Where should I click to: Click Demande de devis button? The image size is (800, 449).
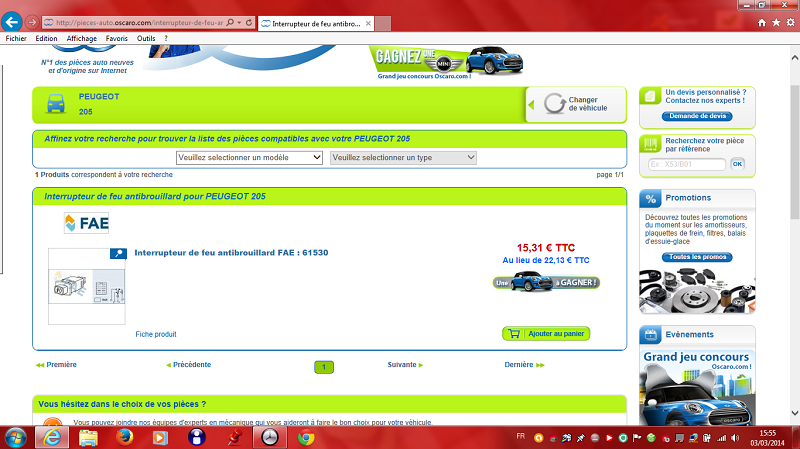coord(697,116)
